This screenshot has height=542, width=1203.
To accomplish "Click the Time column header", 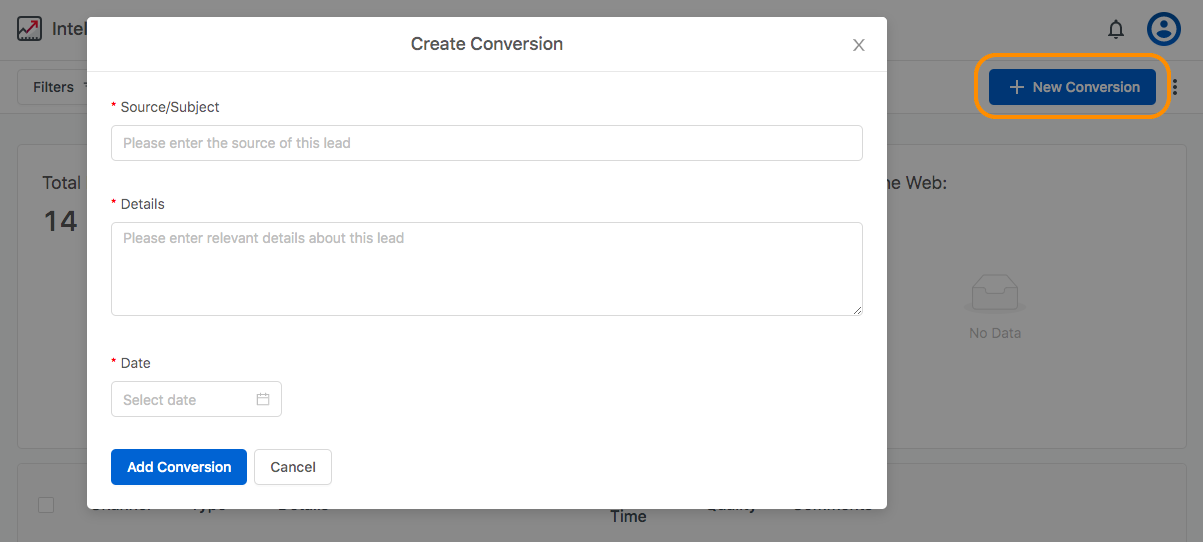I will 628,516.
